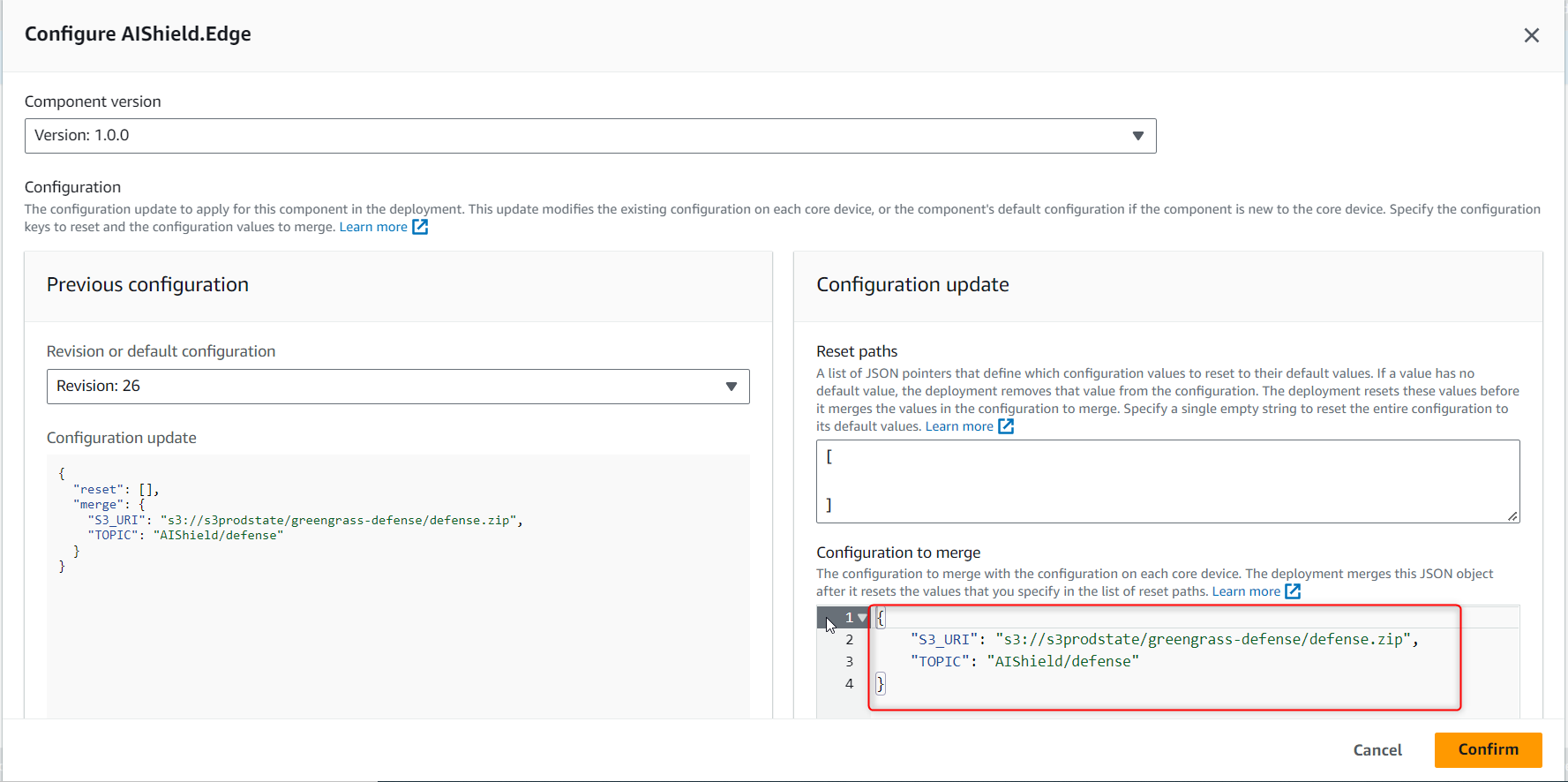Confirm the configuration update
The image size is (1568, 782).
(1488, 750)
